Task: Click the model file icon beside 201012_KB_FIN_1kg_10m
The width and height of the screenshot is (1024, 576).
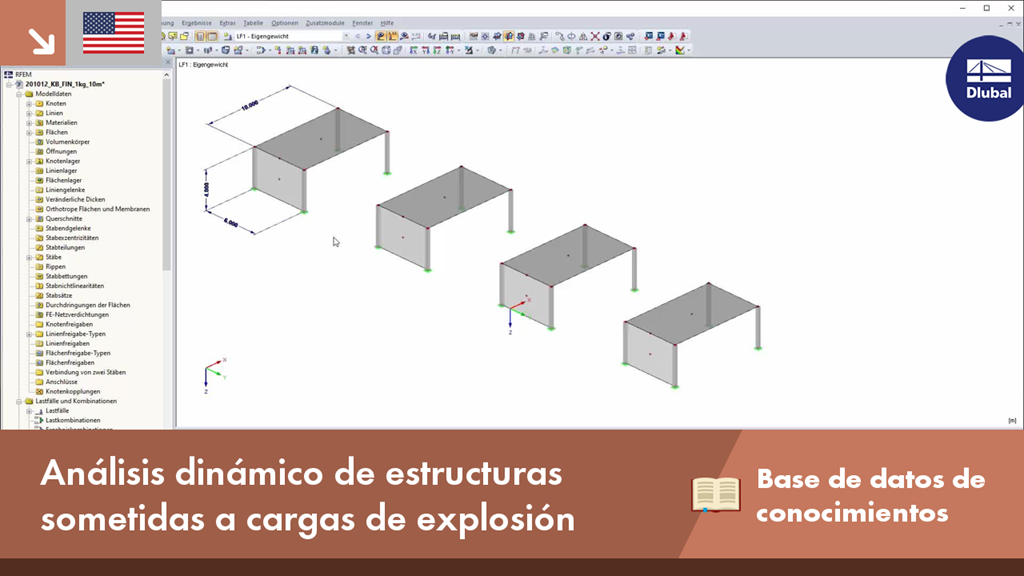Action: point(19,84)
